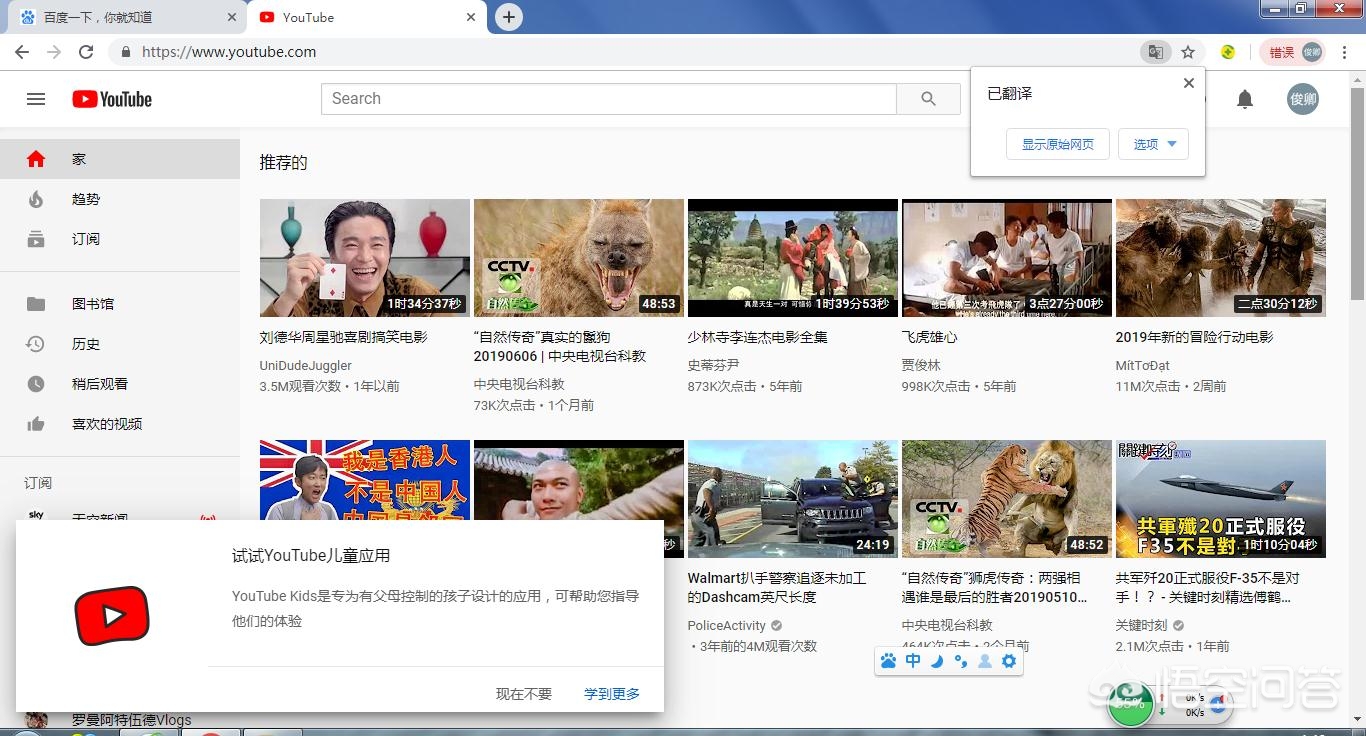Click the Baidu paw icon in IME toolbar
The height and width of the screenshot is (736, 1366).
click(889, 661)
